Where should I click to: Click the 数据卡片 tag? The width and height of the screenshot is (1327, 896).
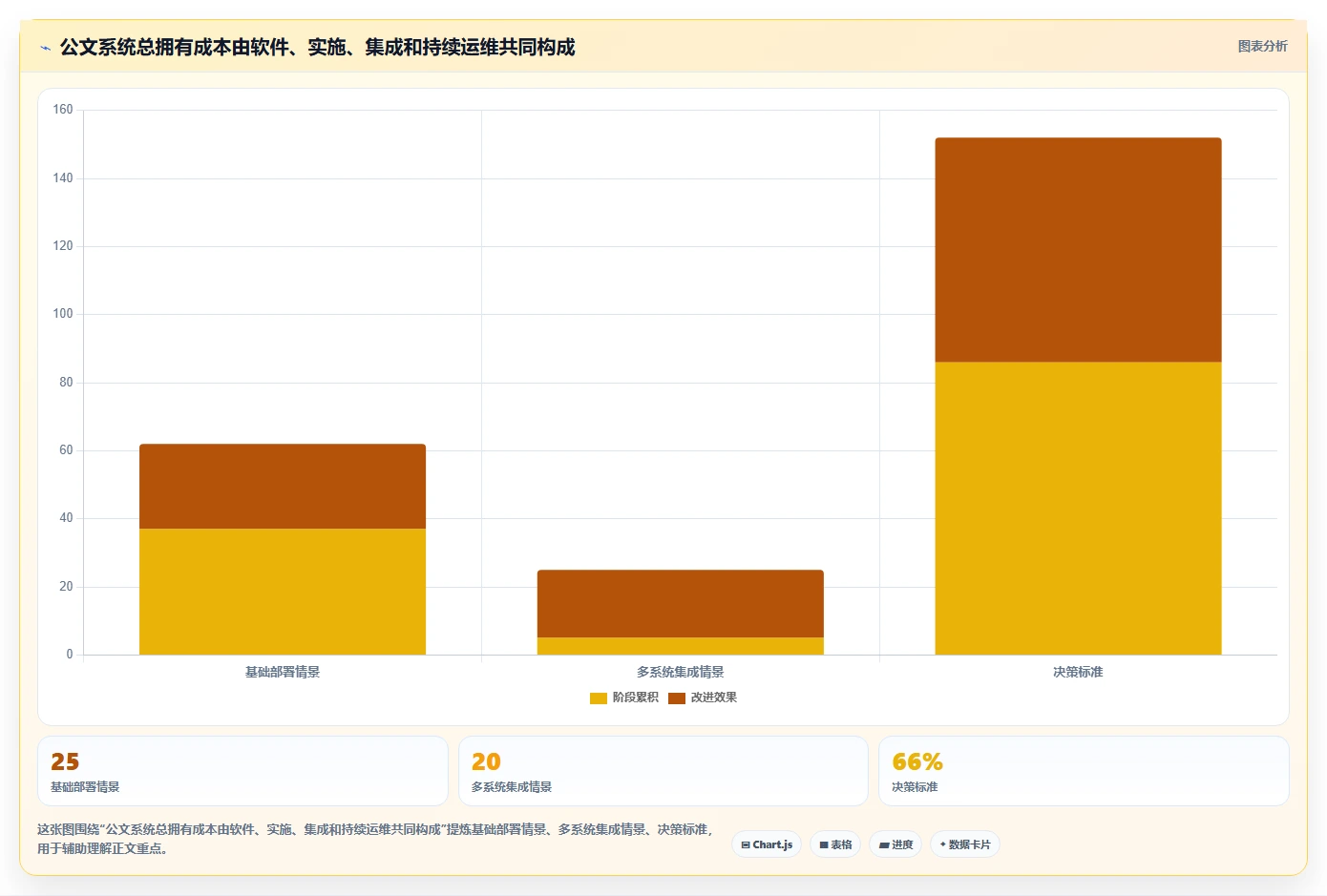[x=965, y=844]
